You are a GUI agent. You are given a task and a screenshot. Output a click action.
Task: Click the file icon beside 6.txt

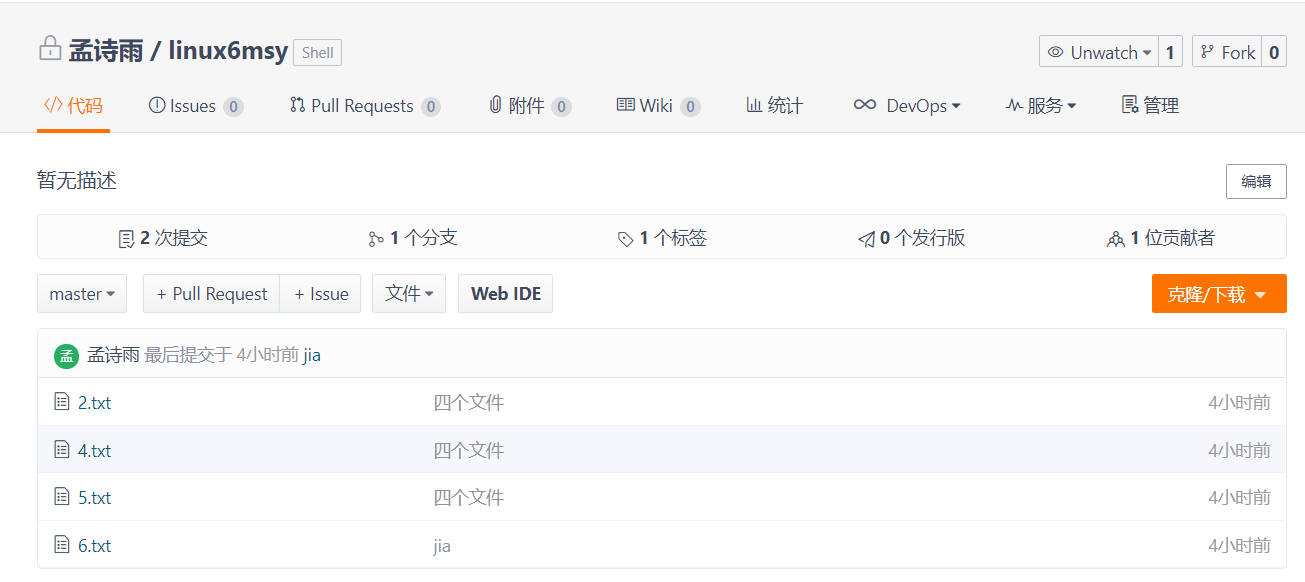tap(62, 546)
